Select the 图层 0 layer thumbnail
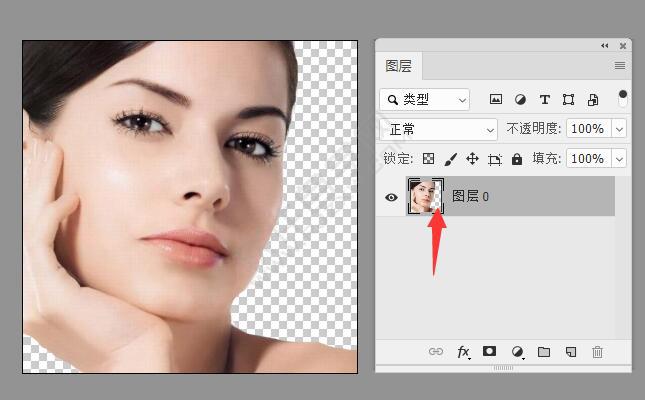The height and width of the screenshot is (400, 645). point(425,196)
